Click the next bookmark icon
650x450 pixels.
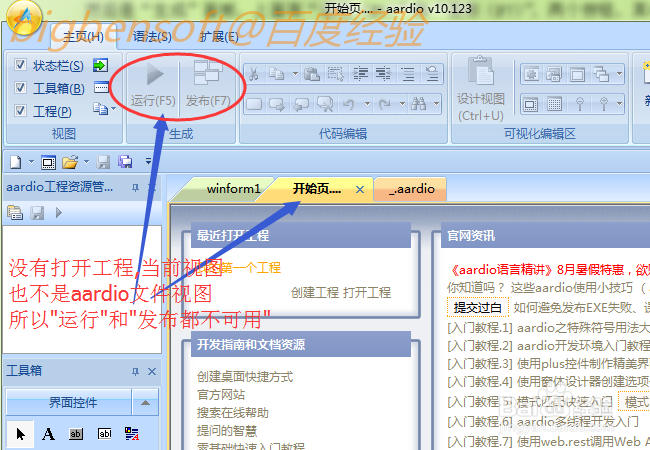(277, 104)
